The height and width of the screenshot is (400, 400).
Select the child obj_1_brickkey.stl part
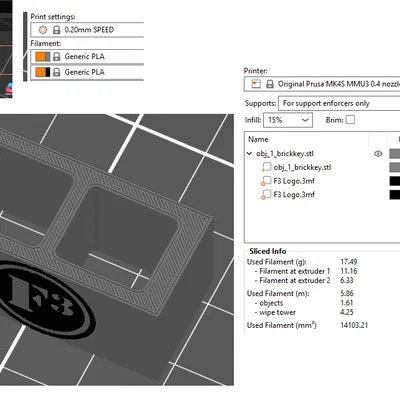click(302, 167)
